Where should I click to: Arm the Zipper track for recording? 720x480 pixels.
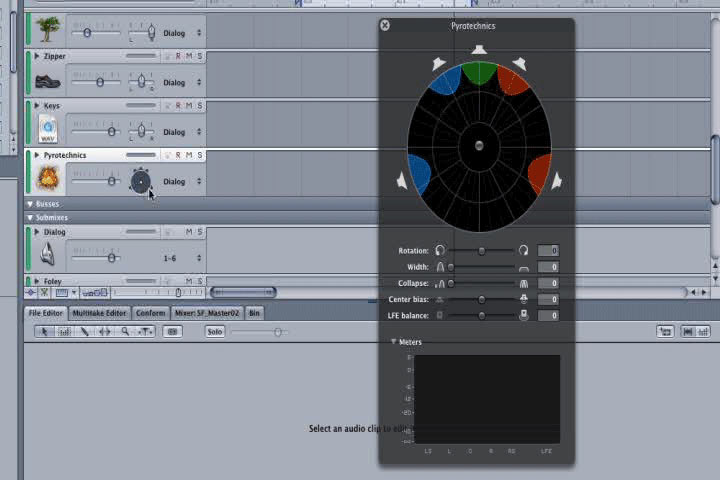tap(178, 56)
